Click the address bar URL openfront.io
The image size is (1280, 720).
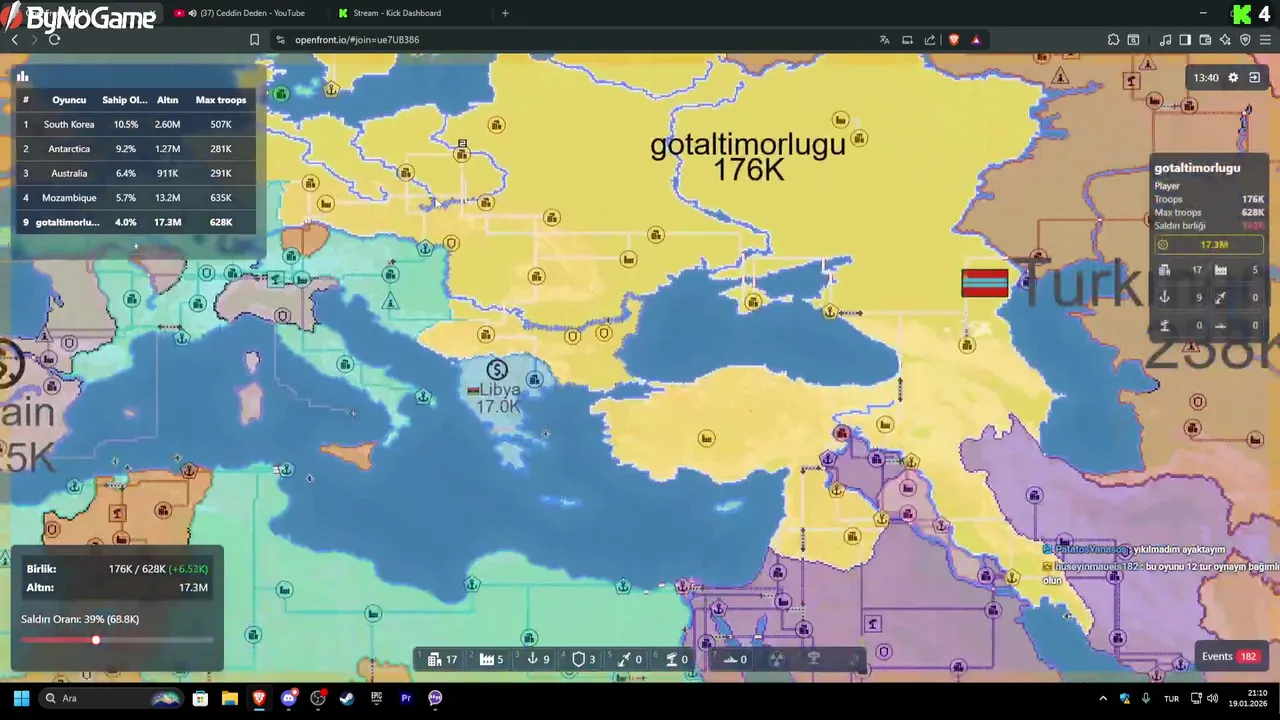pos(357,40)
